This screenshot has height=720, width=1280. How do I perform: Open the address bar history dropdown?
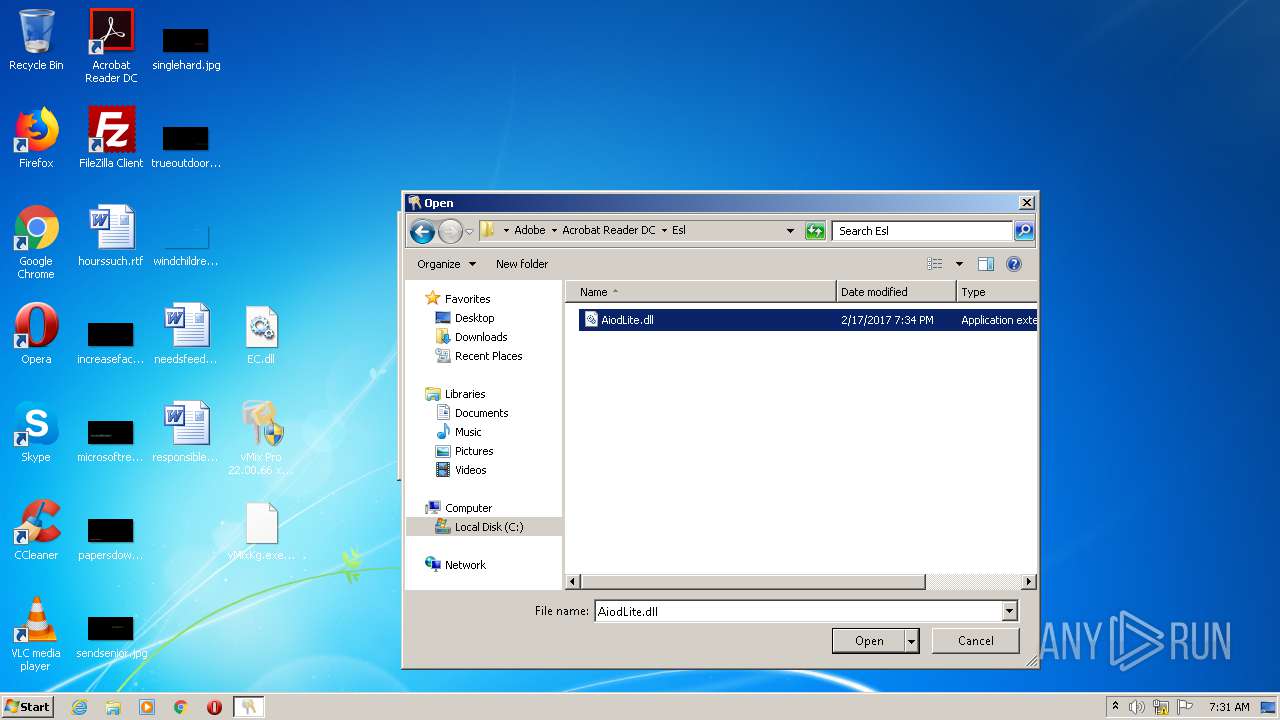(790, 231)
